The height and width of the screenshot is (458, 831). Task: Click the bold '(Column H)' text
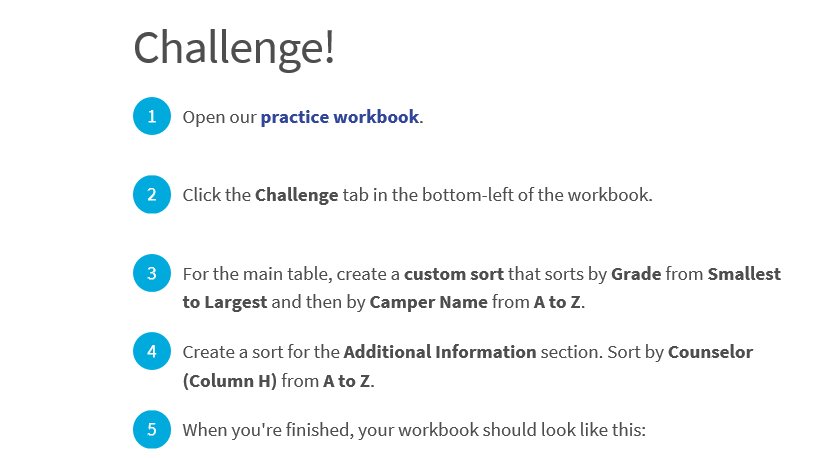point(229,381)
